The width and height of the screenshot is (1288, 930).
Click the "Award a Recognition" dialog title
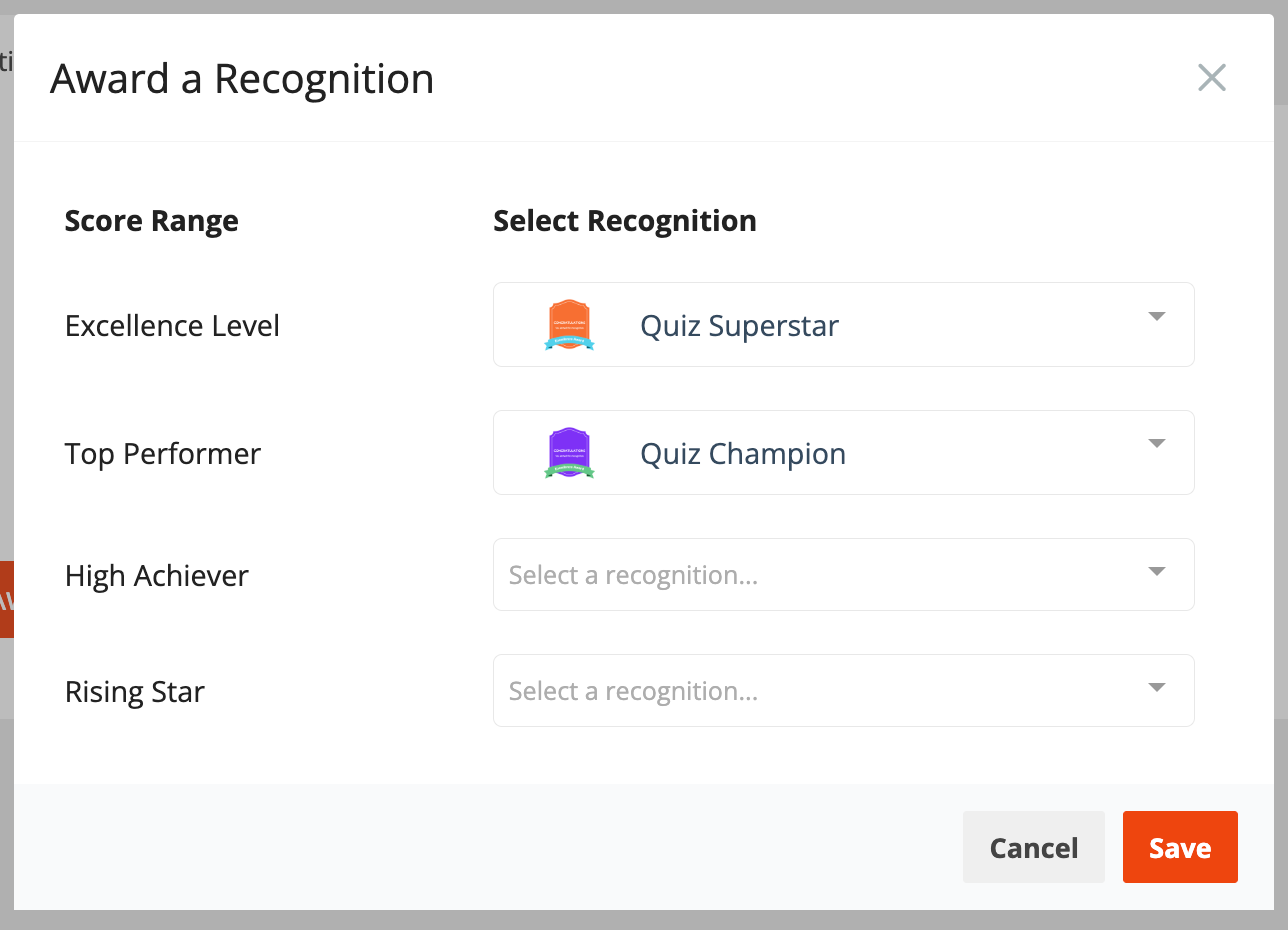[x=242, y=79]
